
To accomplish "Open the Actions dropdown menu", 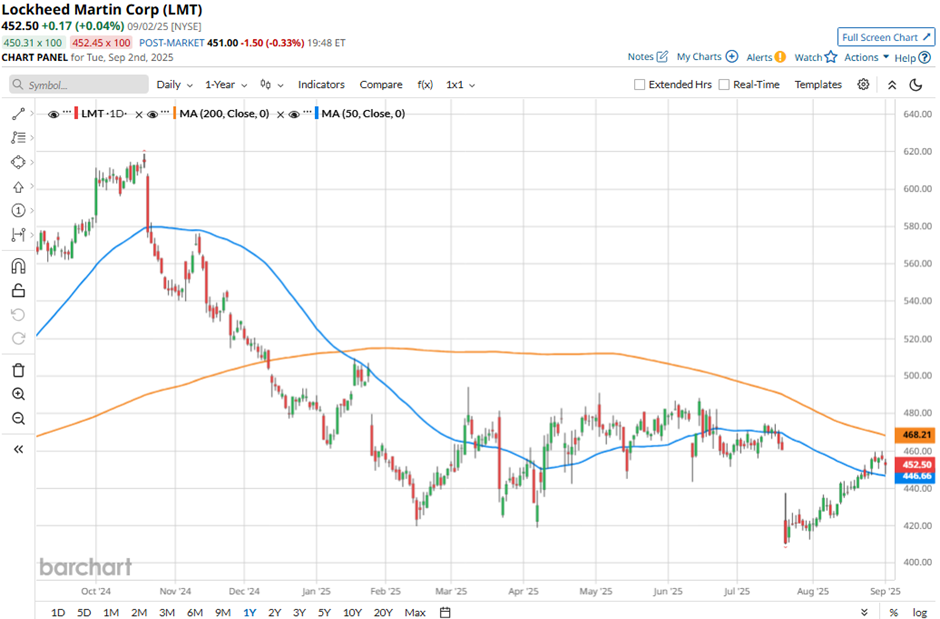I will point(866,57).
